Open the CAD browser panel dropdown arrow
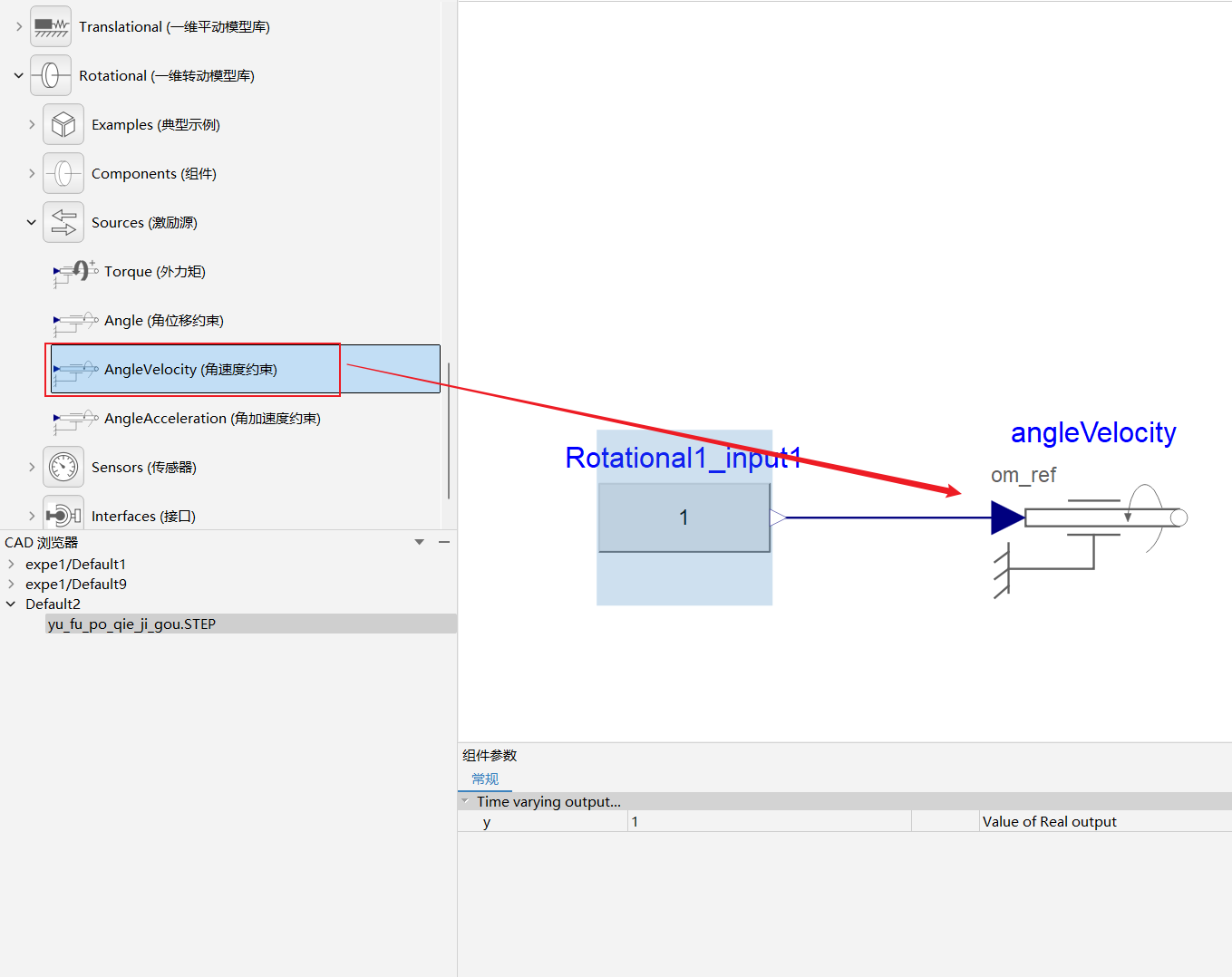Screen dimensions: 1232x977 [x=419, y=542]
